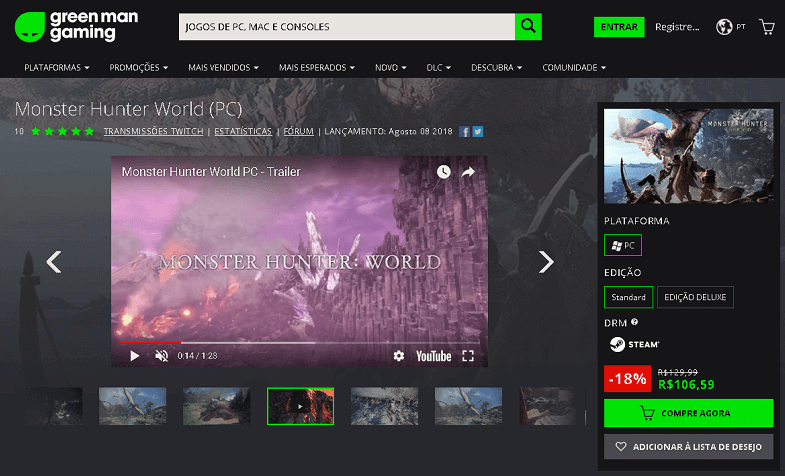Share on Twitter icon

point(478,132)
